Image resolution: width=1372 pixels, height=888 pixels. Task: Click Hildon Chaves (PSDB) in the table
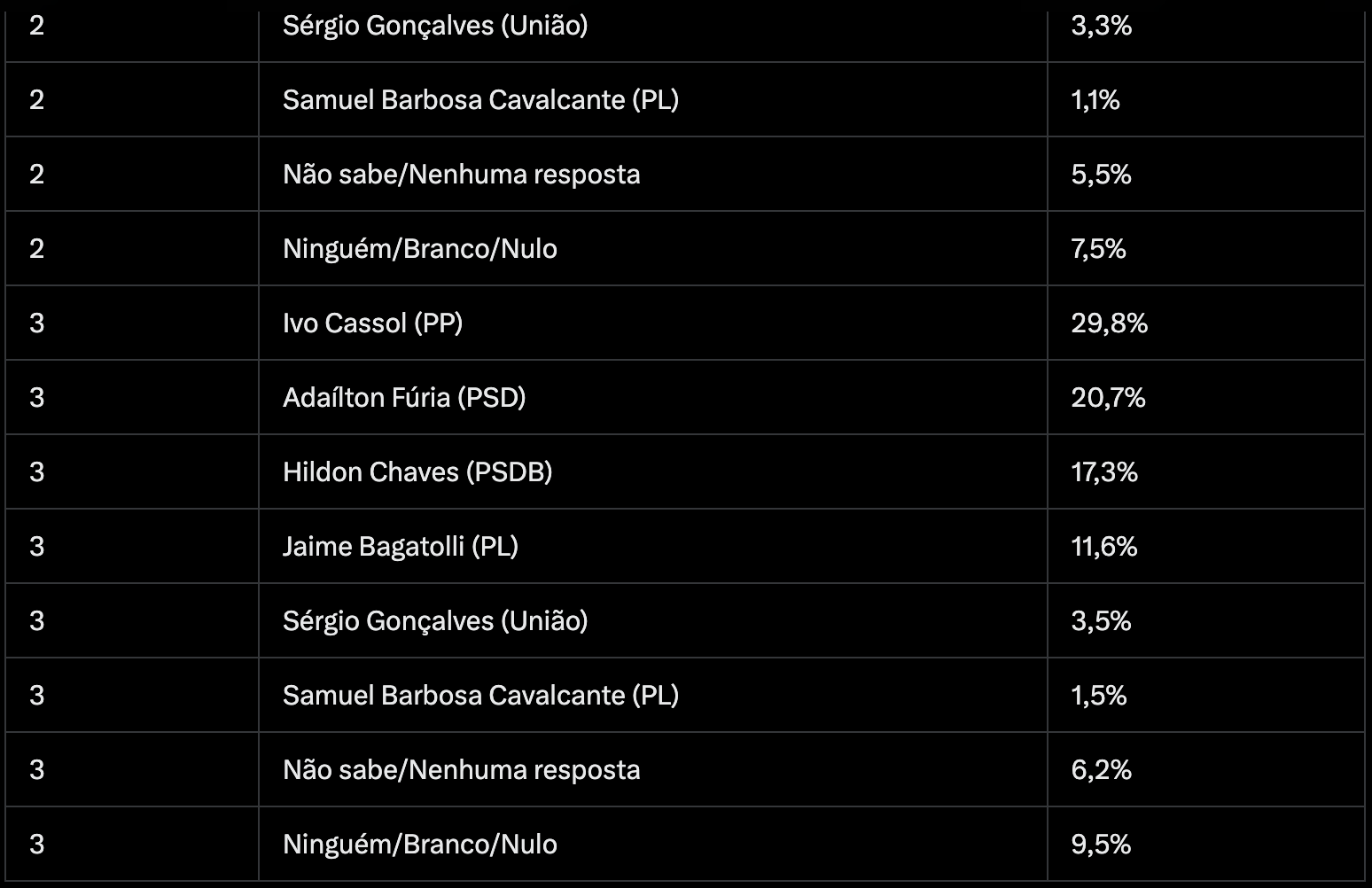417,471
